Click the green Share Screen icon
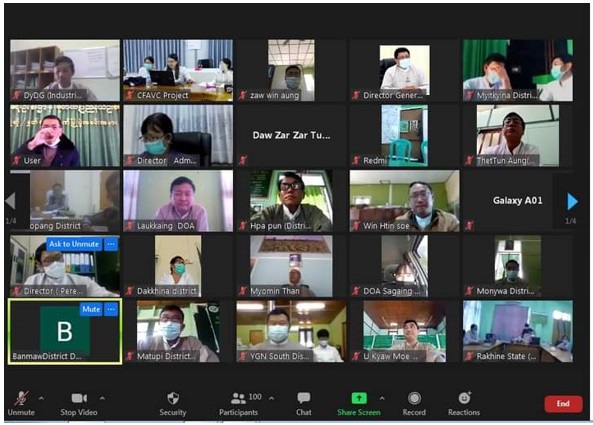The height and width of the screenshot is (425, 593). pos(359,398)
